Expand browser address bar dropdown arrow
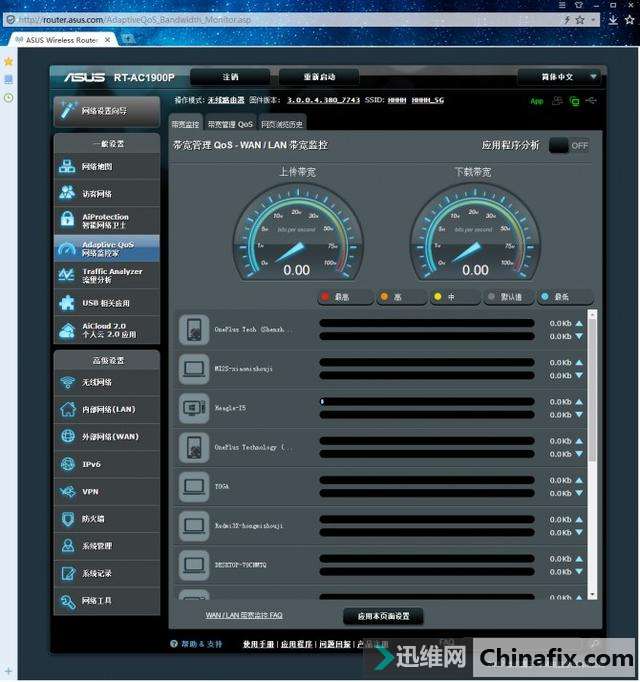This screenshot has width=640, height=682. click(x=593, y=20)
